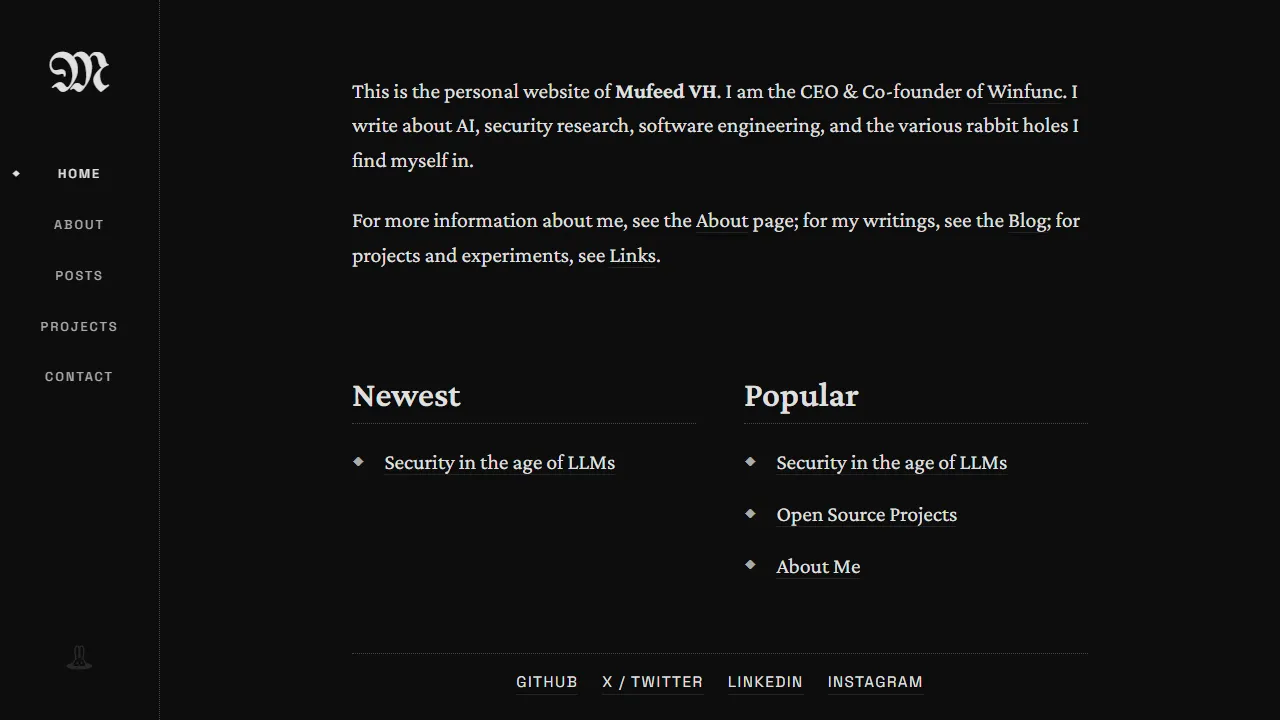This screenshot has width=1280, height=720.
Task: Open the Winfunc link in the intro text
Action: (x=1025, y=91)
